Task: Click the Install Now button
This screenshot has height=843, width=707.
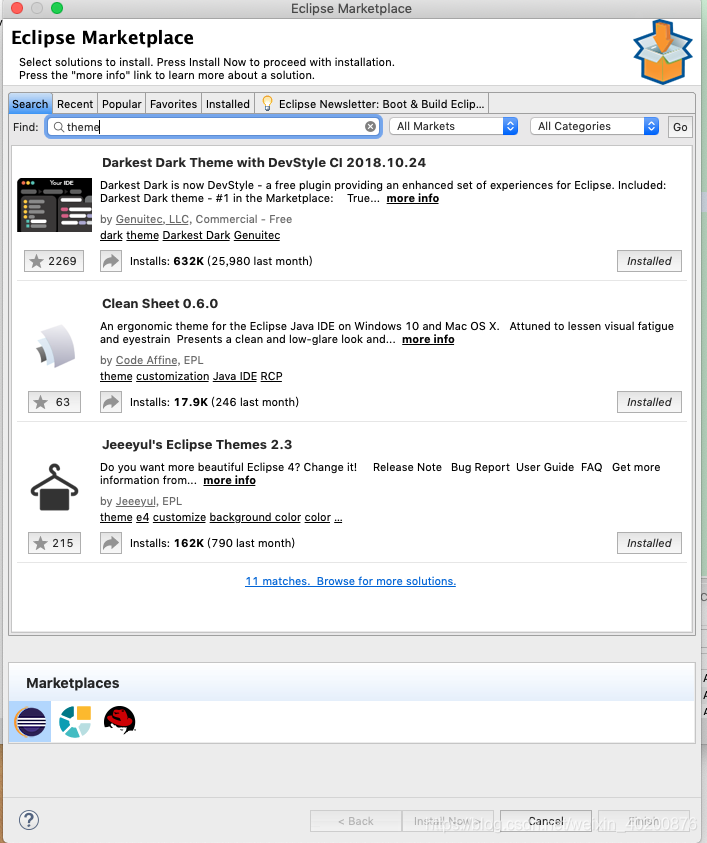Action: click(447, 821)
